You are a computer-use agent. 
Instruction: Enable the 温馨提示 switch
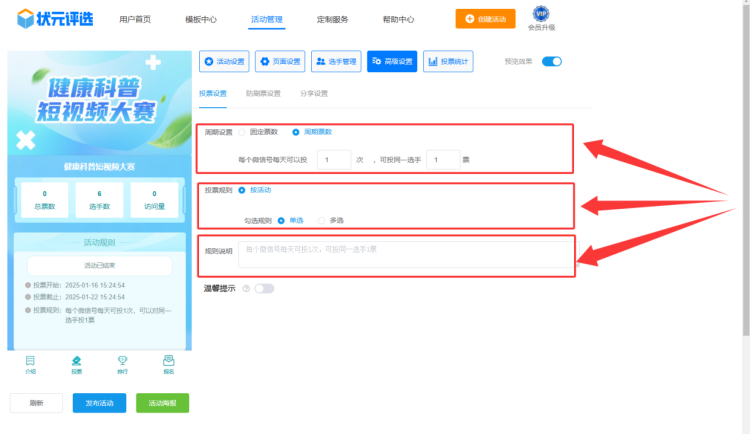point(264,288)
